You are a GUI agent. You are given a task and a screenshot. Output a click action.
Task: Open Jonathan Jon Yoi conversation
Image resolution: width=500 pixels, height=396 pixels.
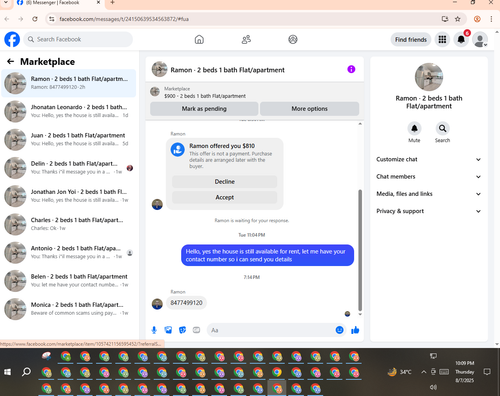pos(69,196)
